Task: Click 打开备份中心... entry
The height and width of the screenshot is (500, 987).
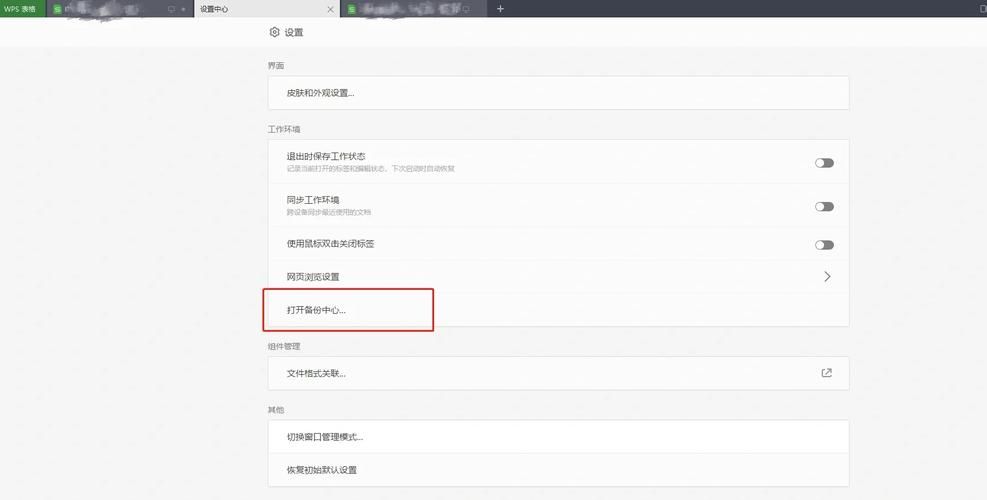Action: (558, 310)
